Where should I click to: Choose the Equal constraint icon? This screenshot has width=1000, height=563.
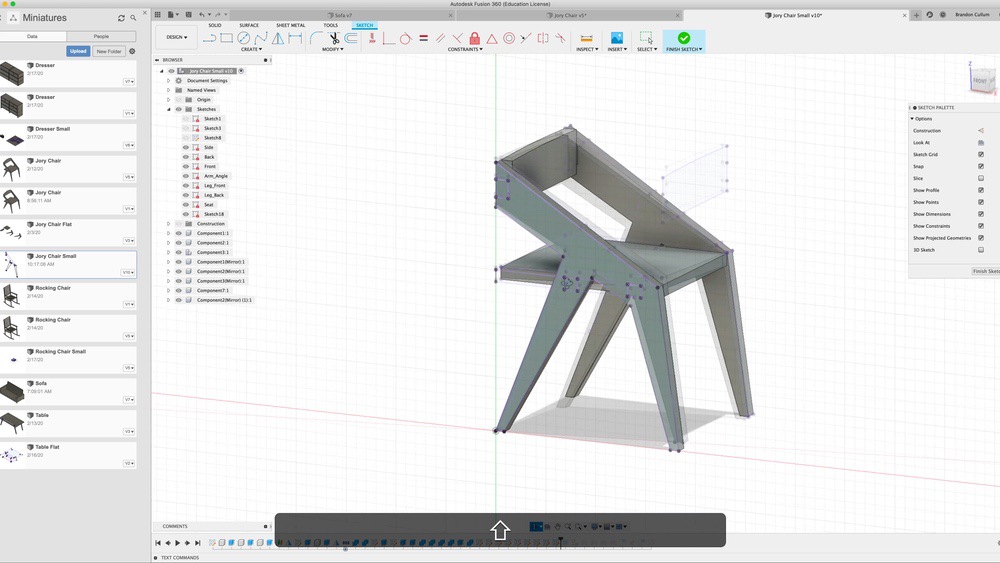(x=424, y=38)
